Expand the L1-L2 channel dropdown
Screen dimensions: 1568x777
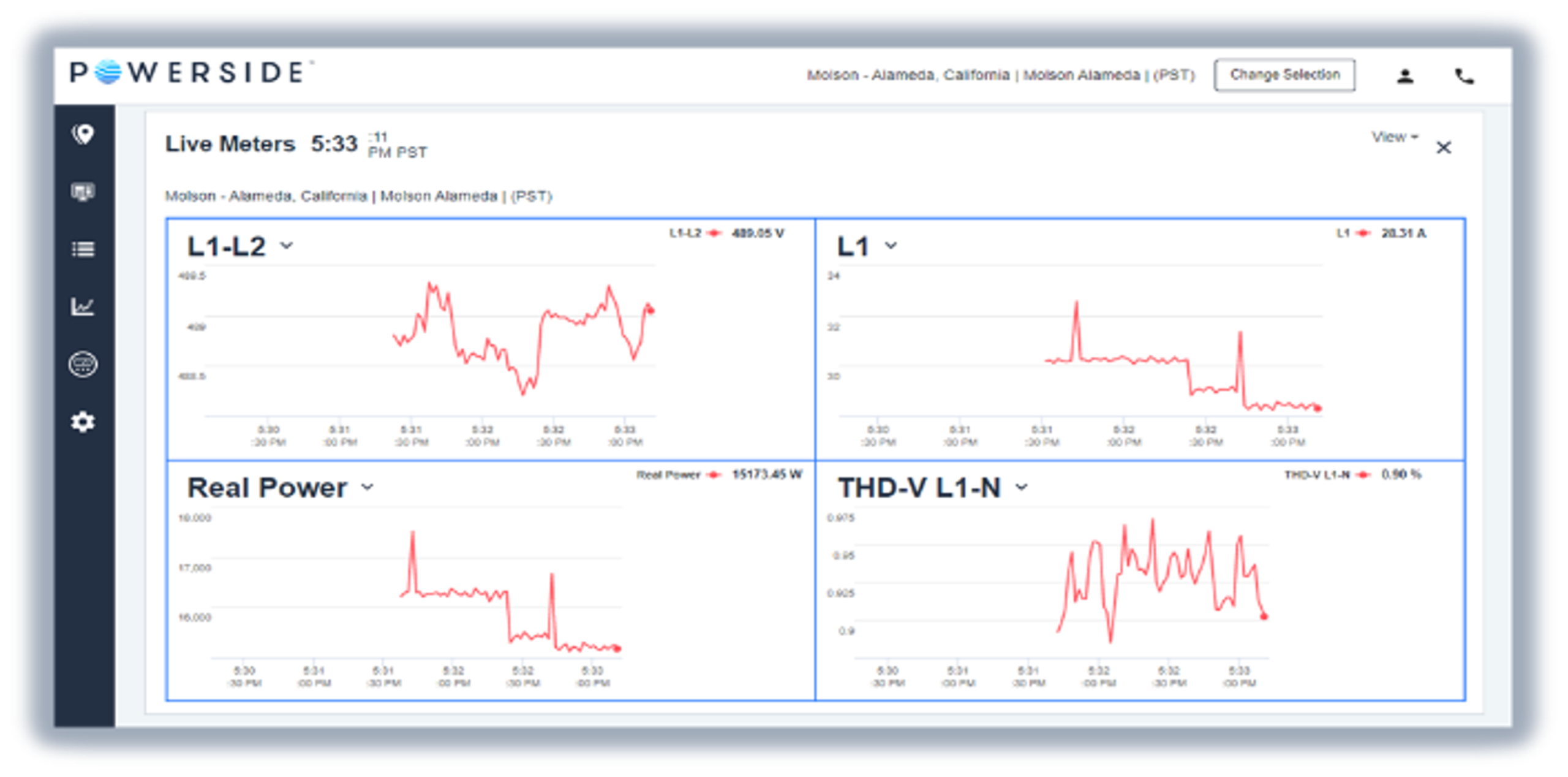pyautogui.click(x=287, y=246)
